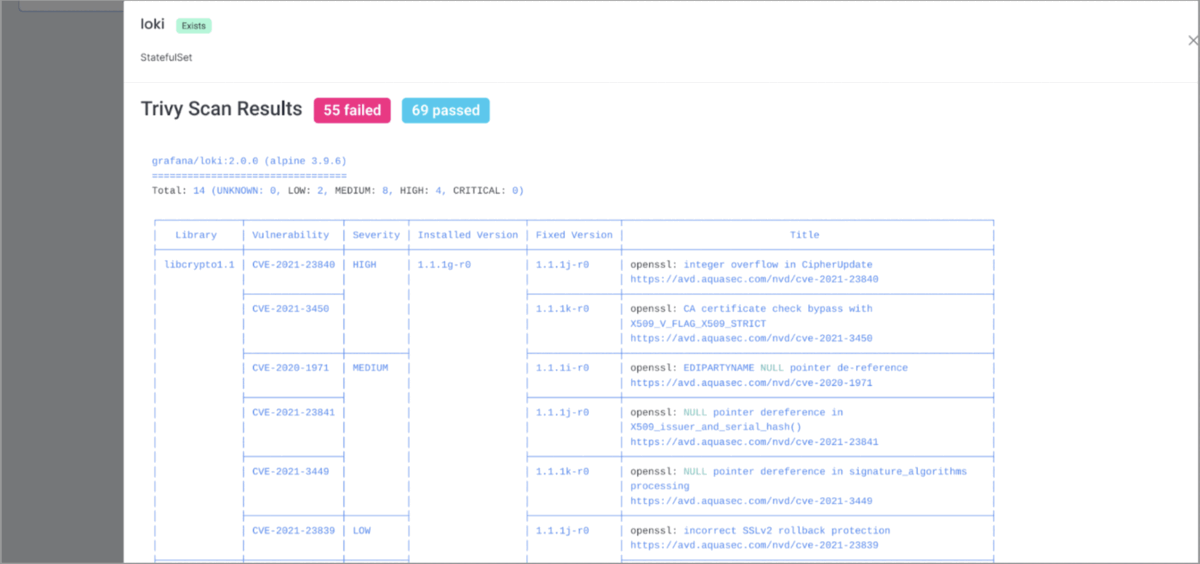Click the signature_algorithms NULL pointer title
Image resolution: width=1200 pixels, height=564 pixels.
pos(798,471)
